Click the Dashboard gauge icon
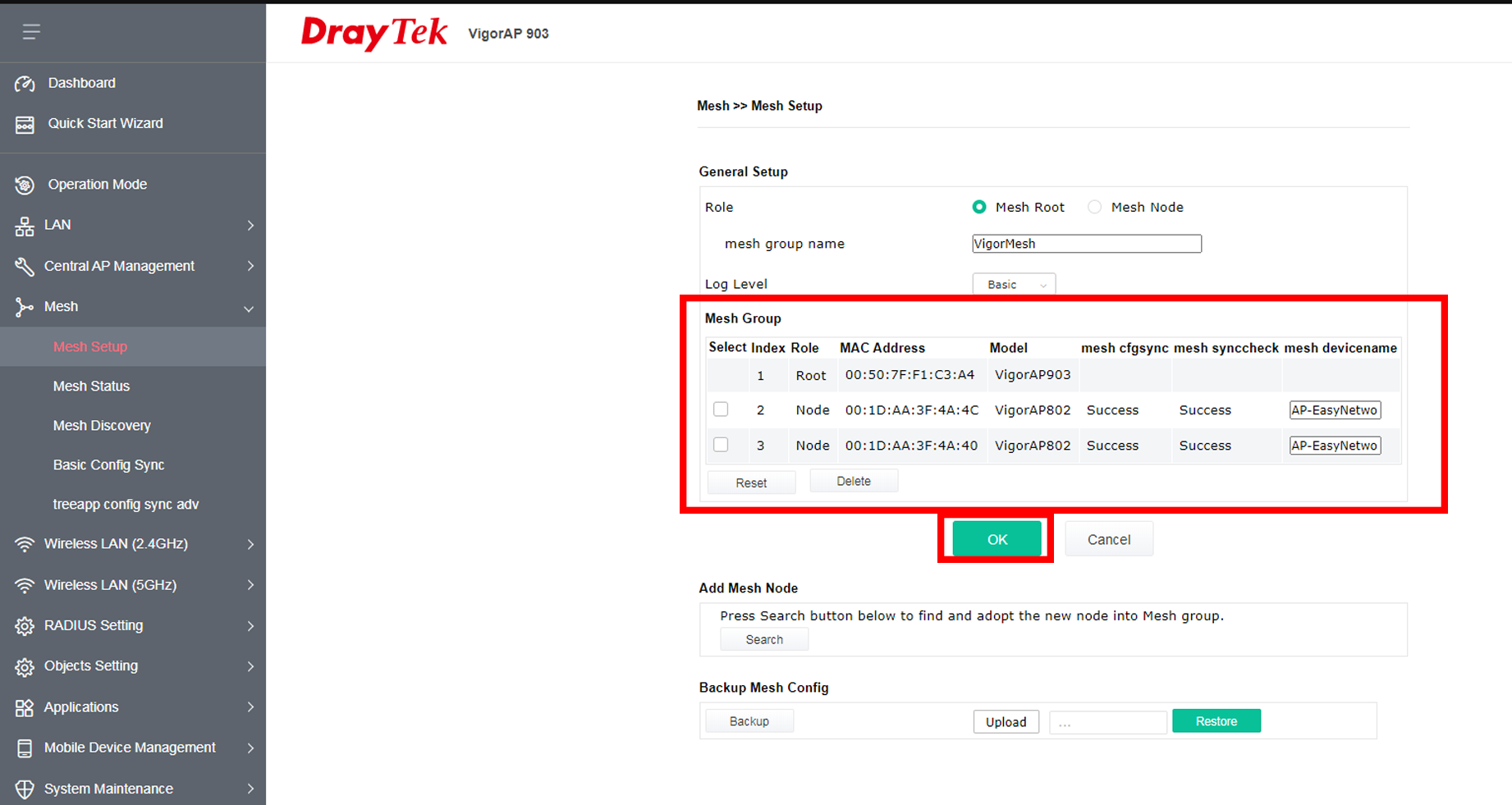 [x=25, y=84]
